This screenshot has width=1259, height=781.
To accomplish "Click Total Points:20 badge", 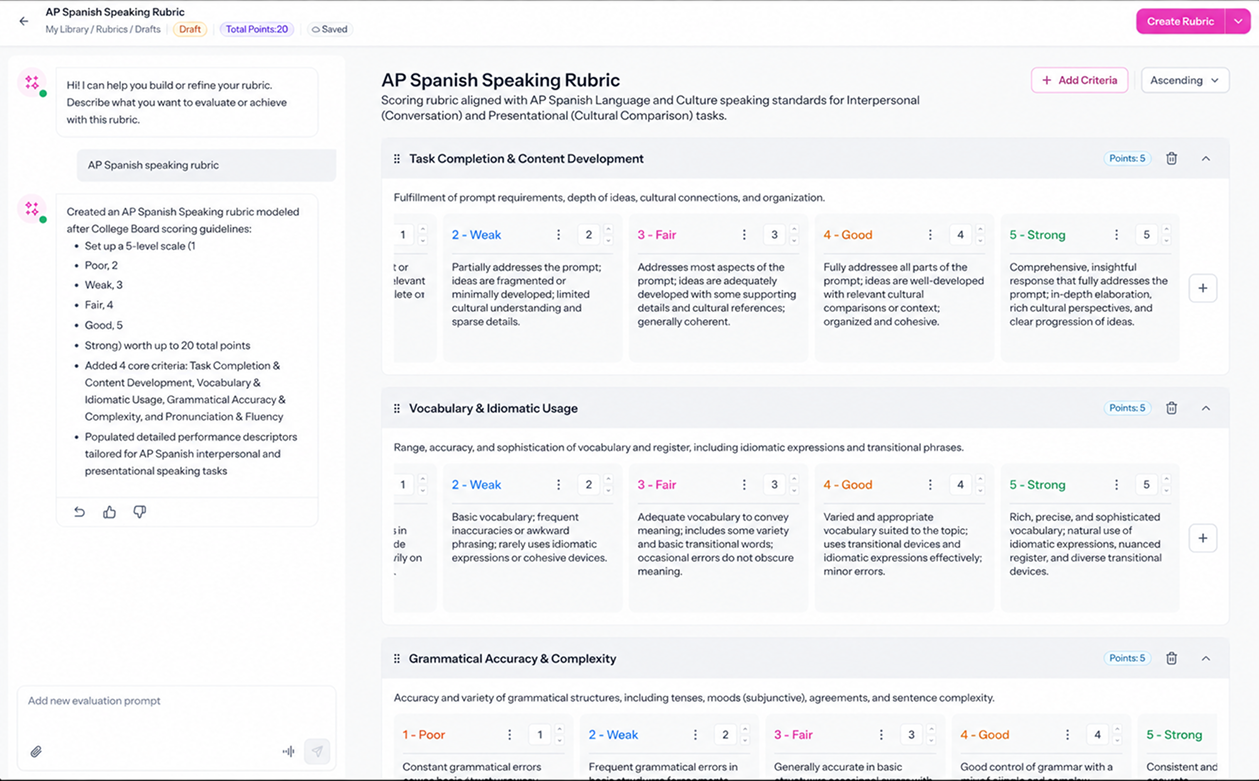I will point(257,29).
